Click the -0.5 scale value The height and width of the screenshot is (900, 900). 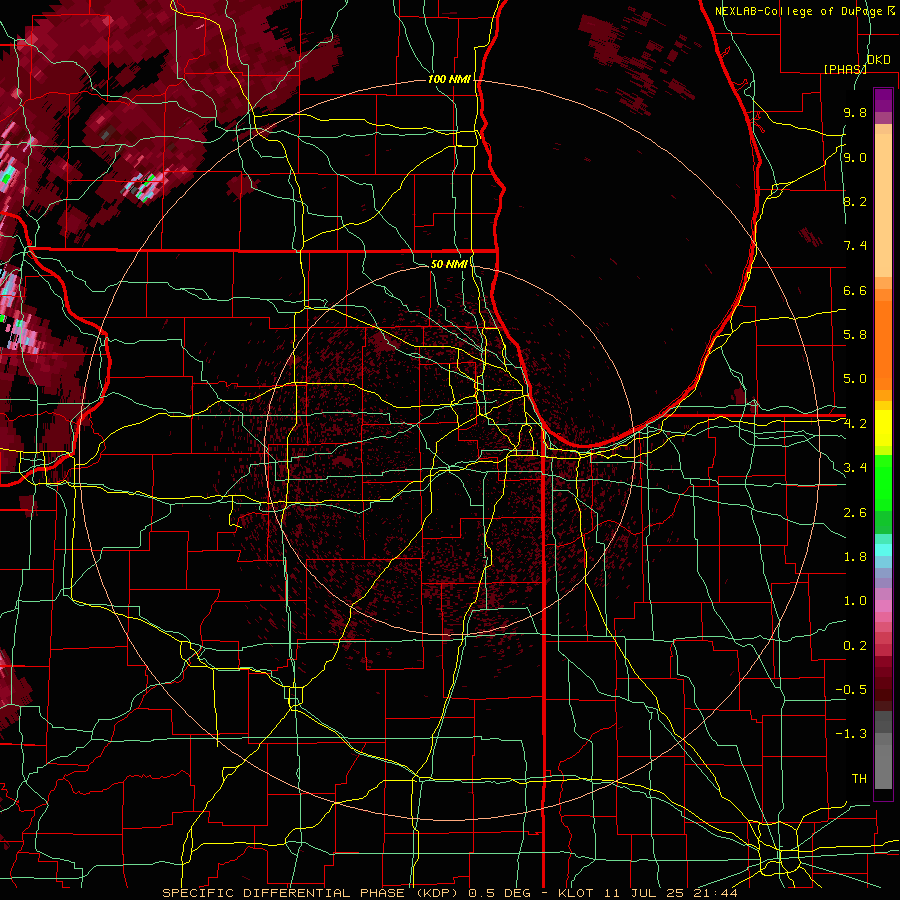(x=851, y=690)
